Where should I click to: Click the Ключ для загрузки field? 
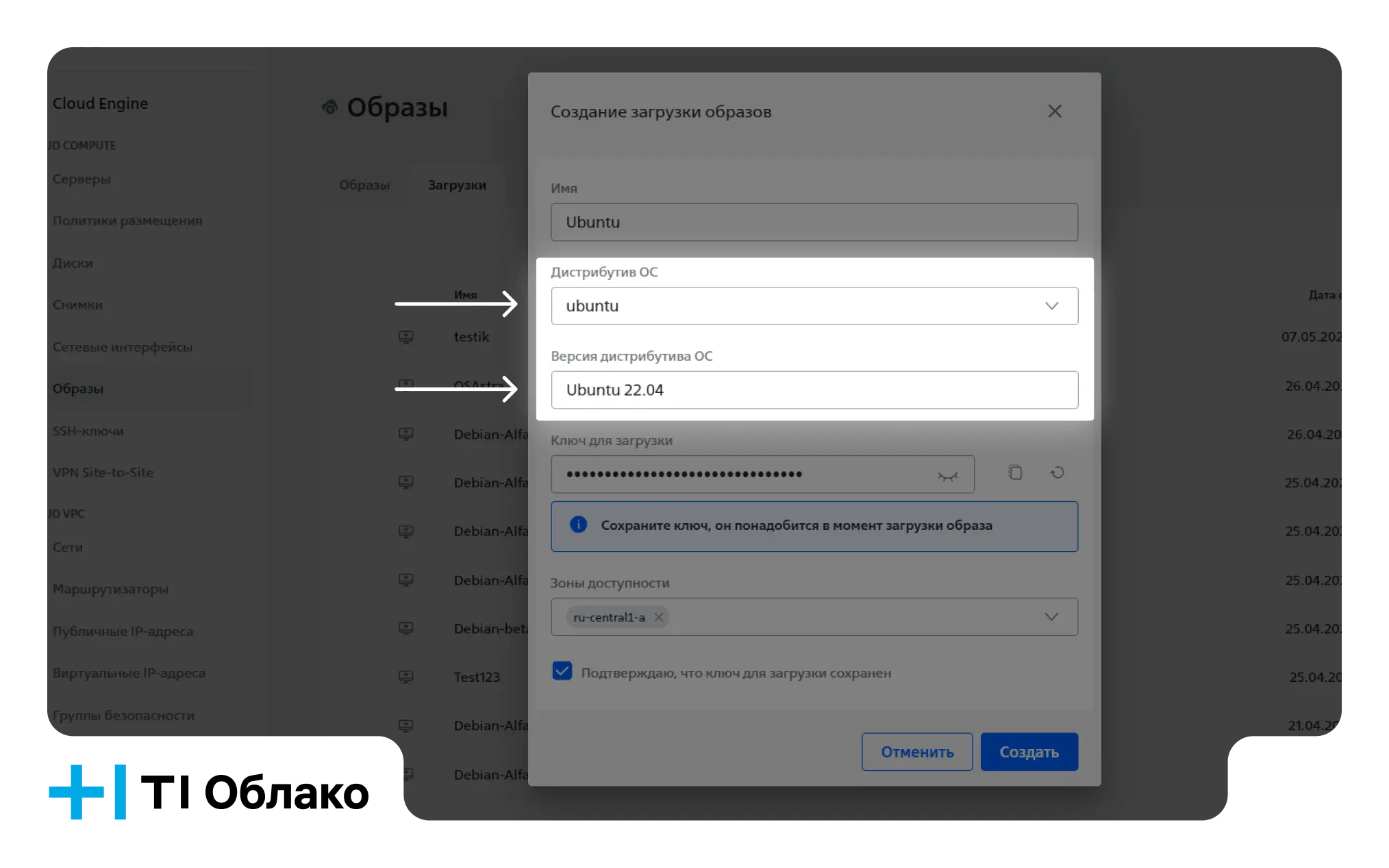pos(762,474)
